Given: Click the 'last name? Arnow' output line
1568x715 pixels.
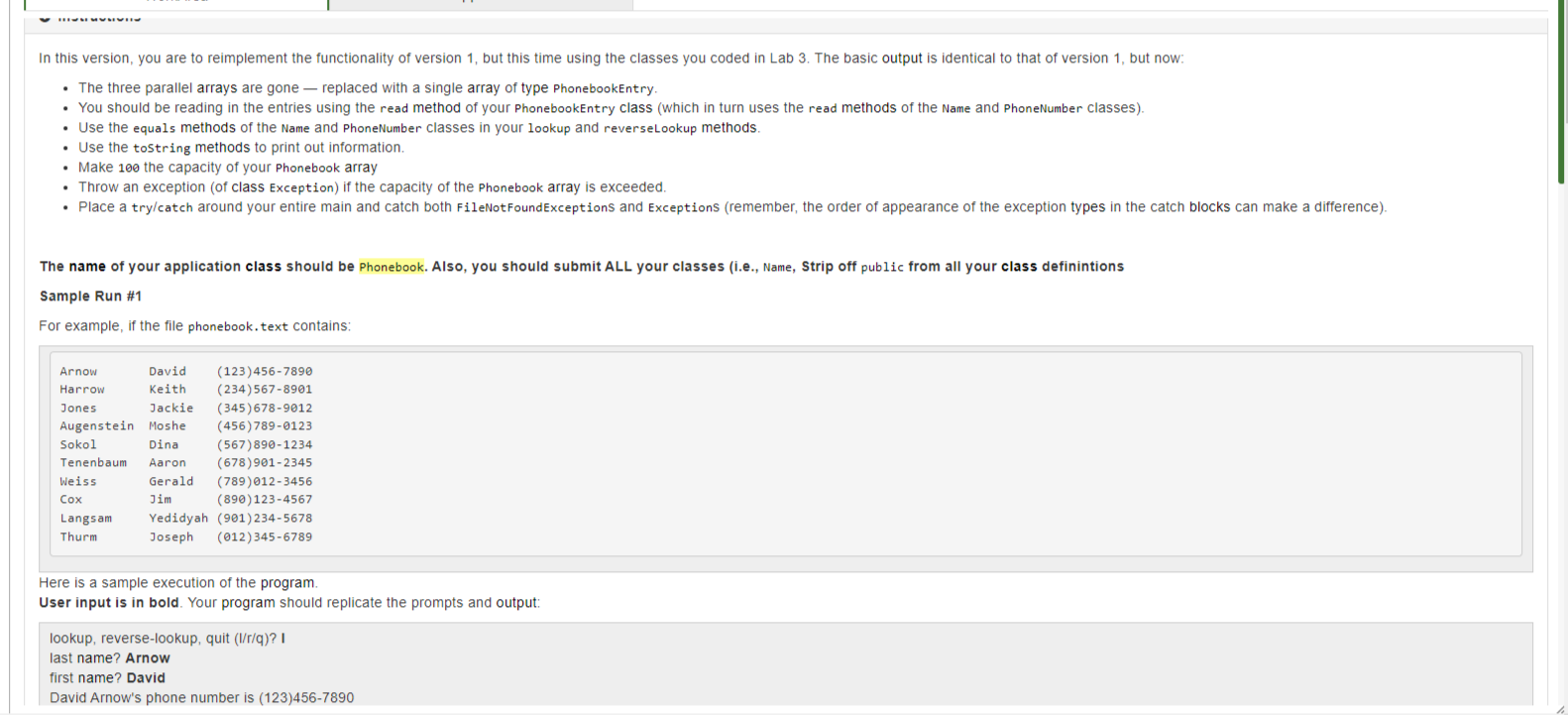Looking at the screenshot, I should click(x=110, y=658).
